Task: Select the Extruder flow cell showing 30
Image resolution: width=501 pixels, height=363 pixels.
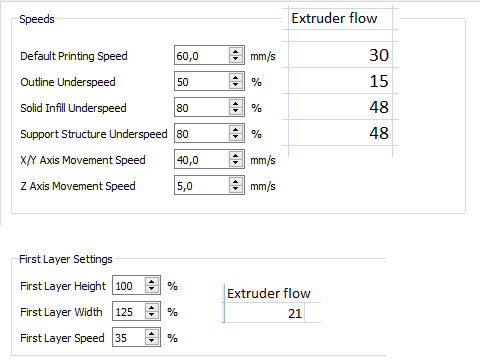Action: (340, 55)
